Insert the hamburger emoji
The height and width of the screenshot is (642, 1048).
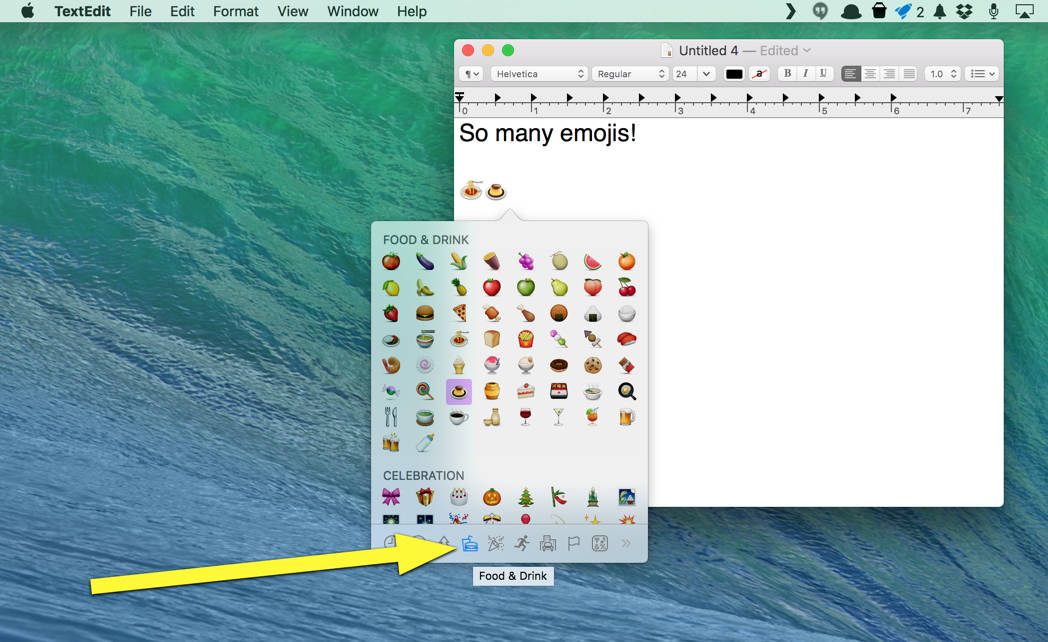coord(425,314)
